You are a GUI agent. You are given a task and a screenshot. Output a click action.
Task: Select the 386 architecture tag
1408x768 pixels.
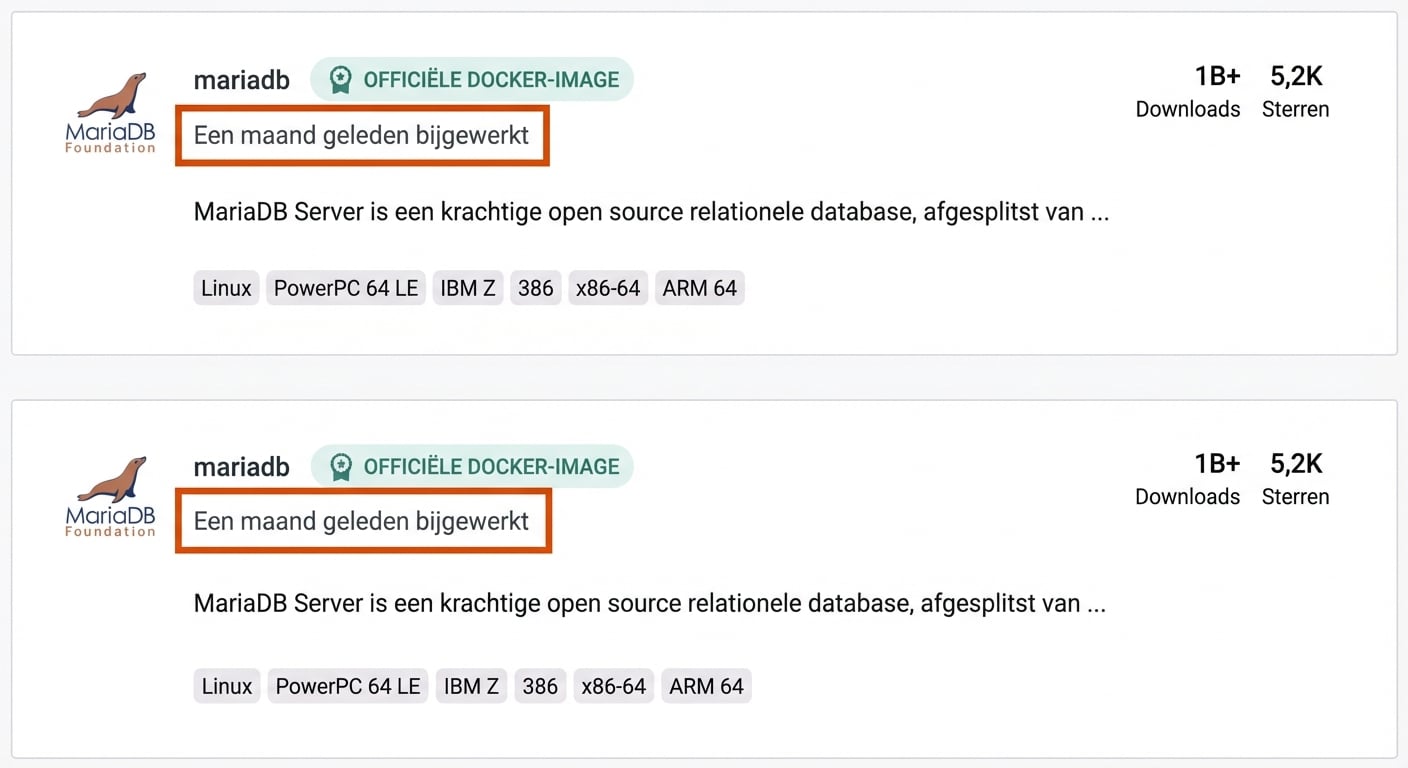(535, 287)
